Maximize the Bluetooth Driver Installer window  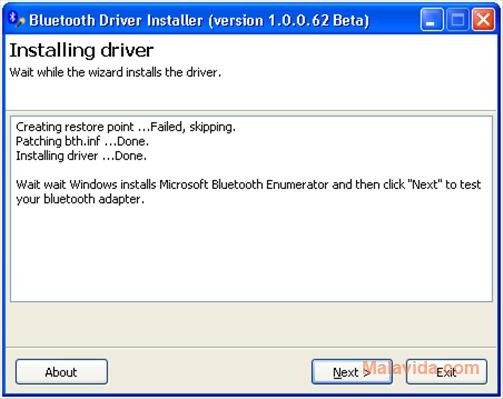point(458,20)
